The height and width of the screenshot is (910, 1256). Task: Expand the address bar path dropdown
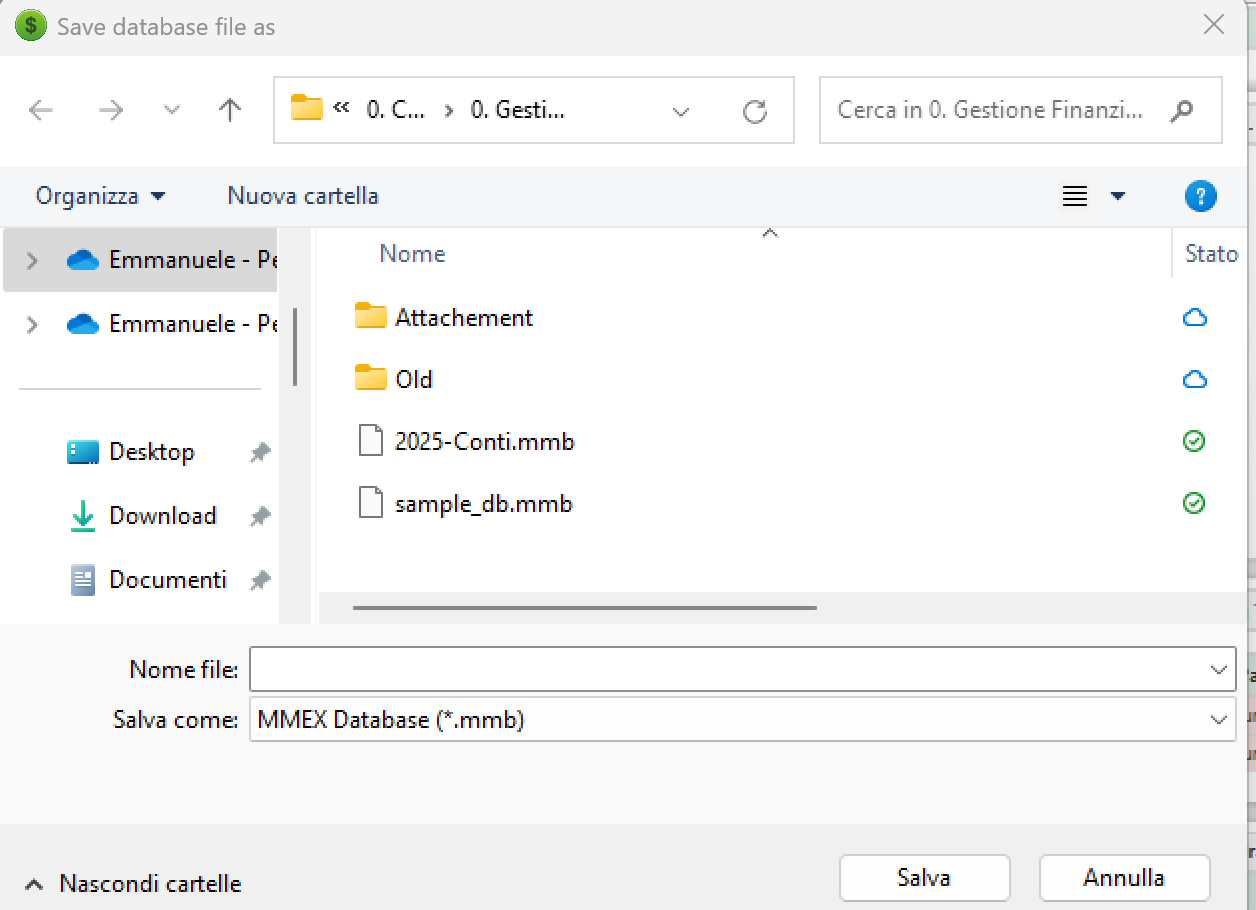(681, 111)
